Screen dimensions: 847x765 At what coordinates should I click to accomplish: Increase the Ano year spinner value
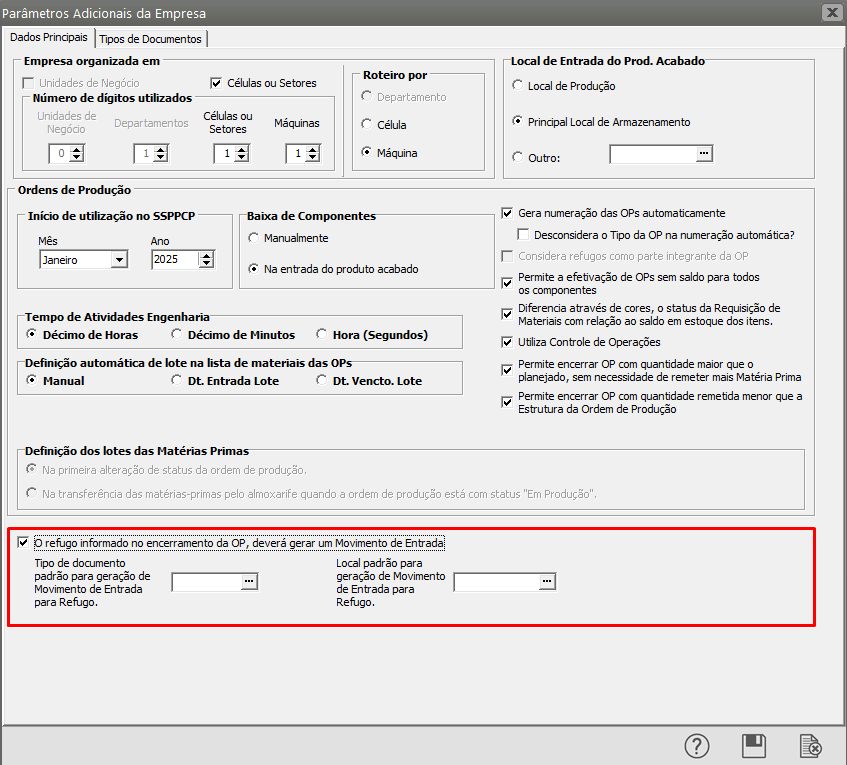206,255
